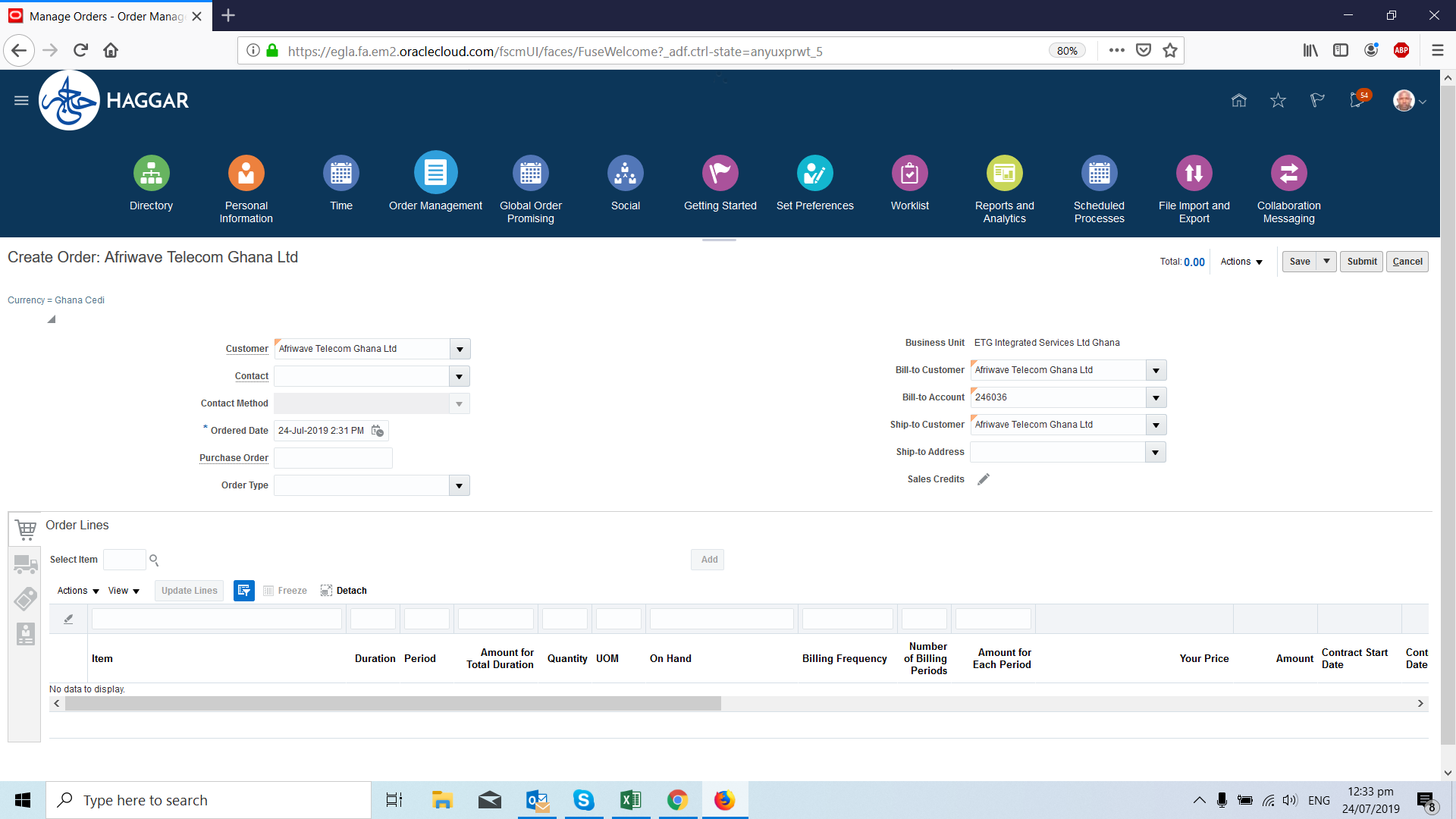The image size is (1456, 819).
Task: Toggle the Query By Example filter
Action: pyautogui.click(x=243, y=590)
